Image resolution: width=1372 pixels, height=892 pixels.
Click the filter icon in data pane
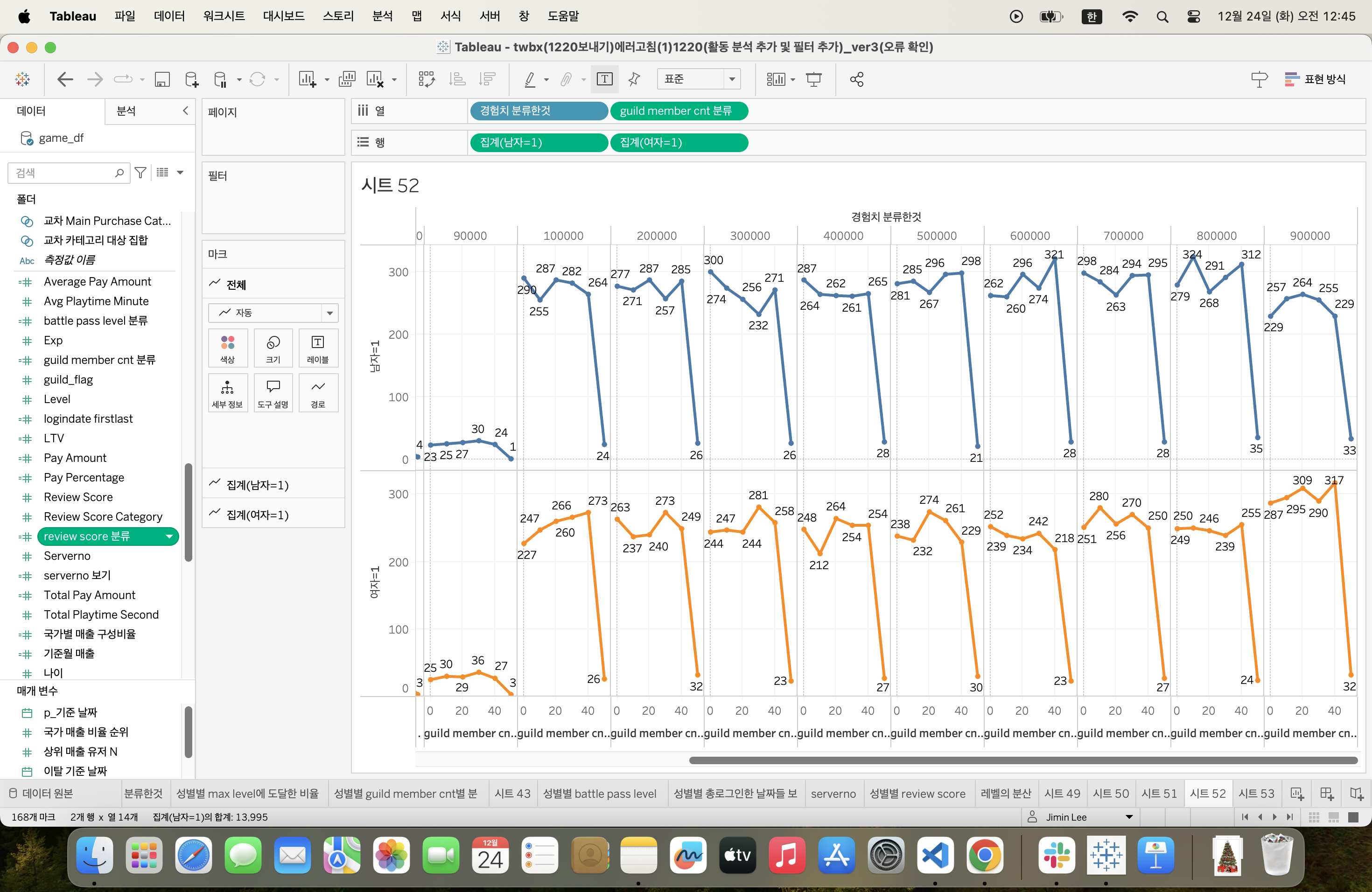140,172
